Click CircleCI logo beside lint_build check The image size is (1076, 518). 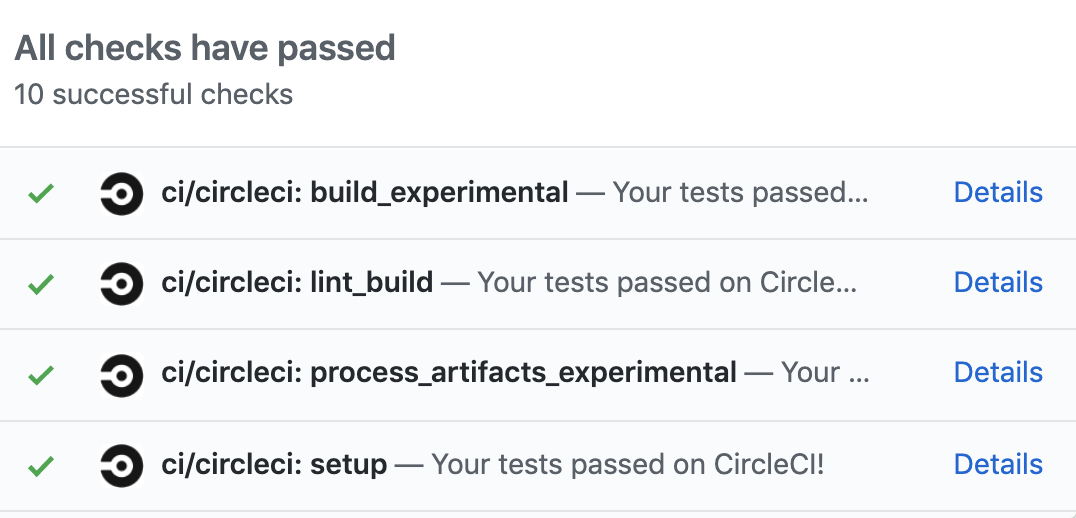[122, 284]
